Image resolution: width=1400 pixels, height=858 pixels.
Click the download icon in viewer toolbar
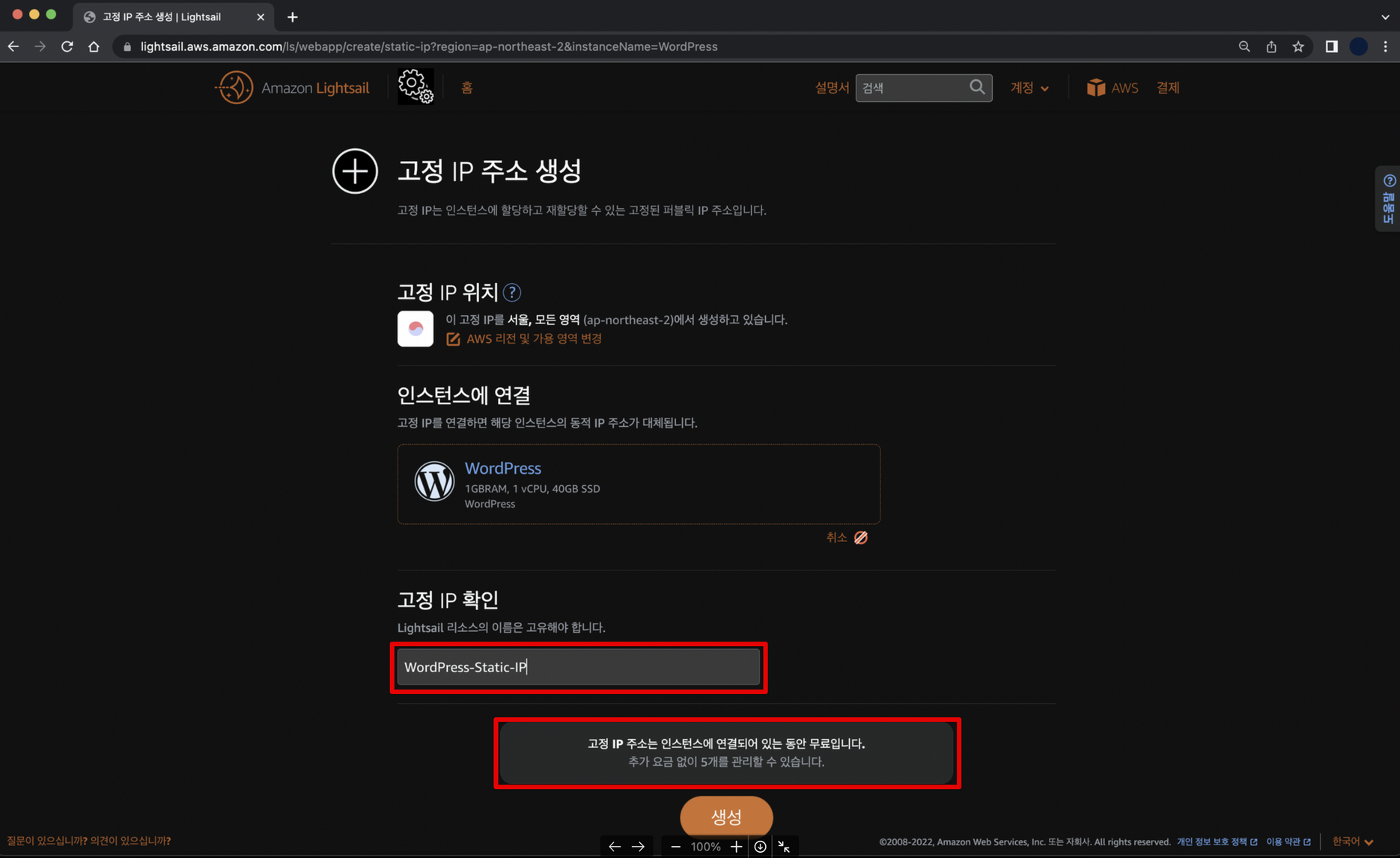click(x=760, y=847)
